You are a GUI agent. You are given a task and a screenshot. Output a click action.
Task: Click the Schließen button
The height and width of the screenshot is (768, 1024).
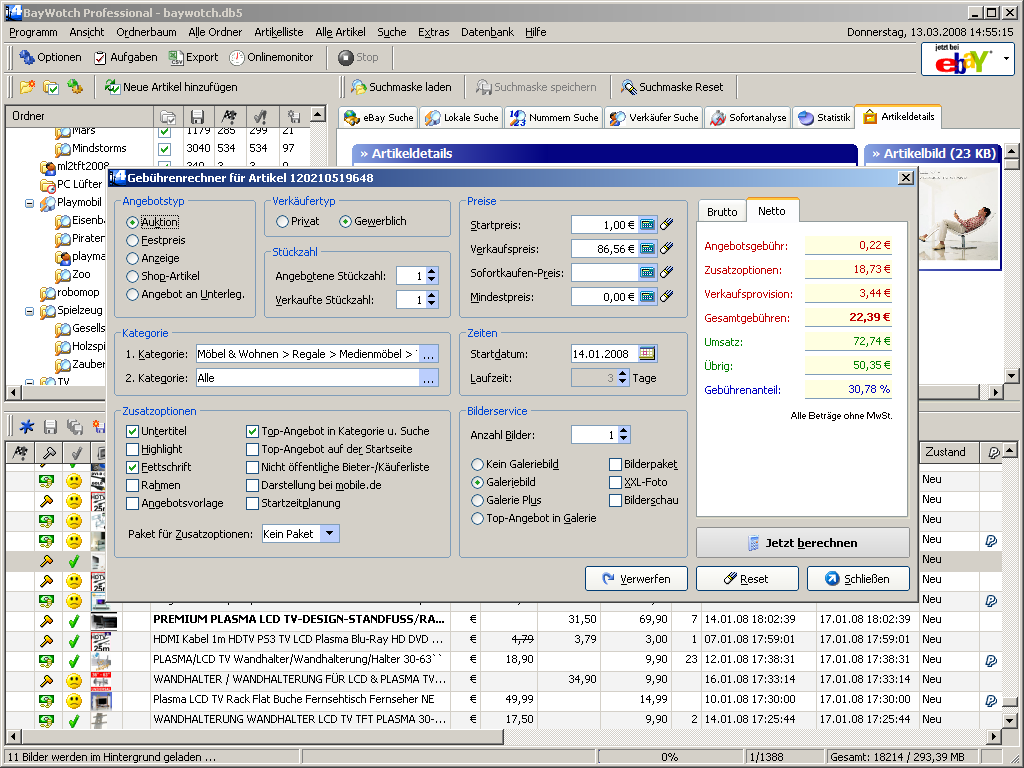click(858, 579)
